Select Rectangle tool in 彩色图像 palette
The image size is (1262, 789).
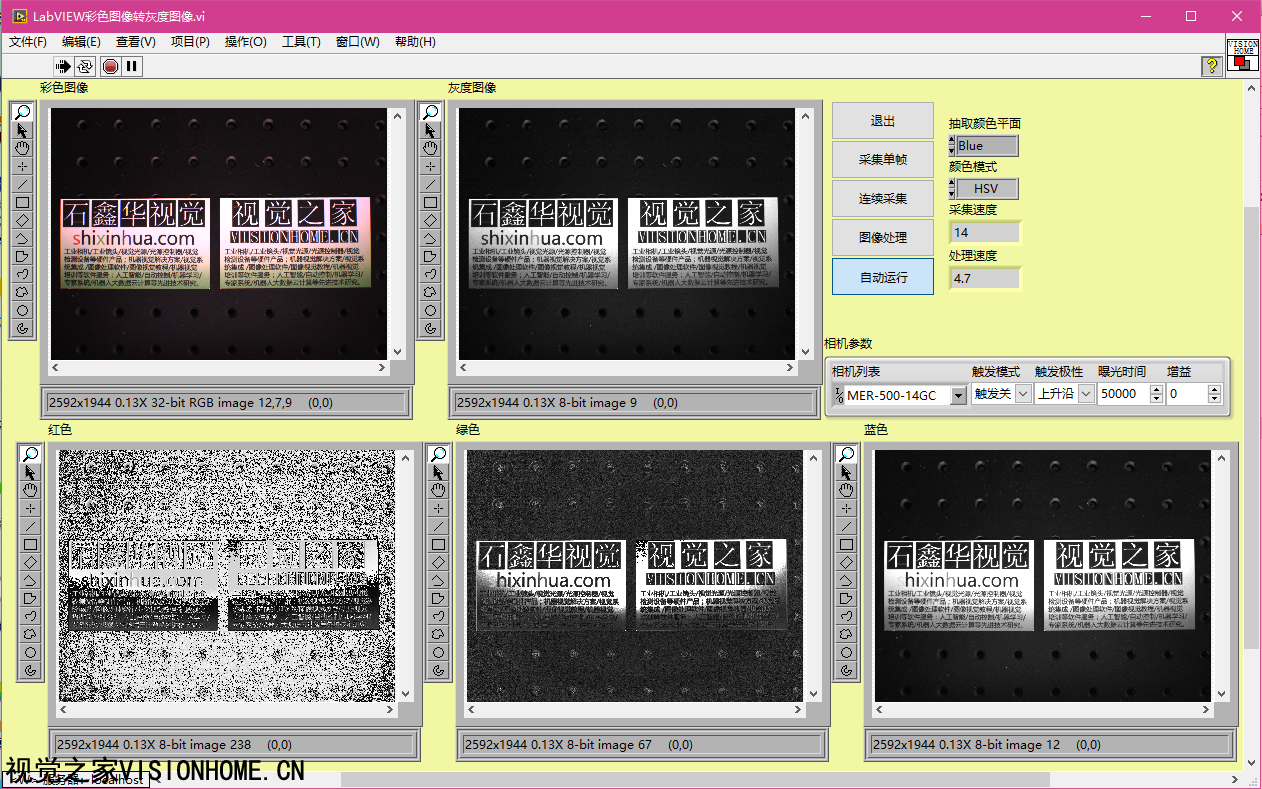tap(22, 202)
